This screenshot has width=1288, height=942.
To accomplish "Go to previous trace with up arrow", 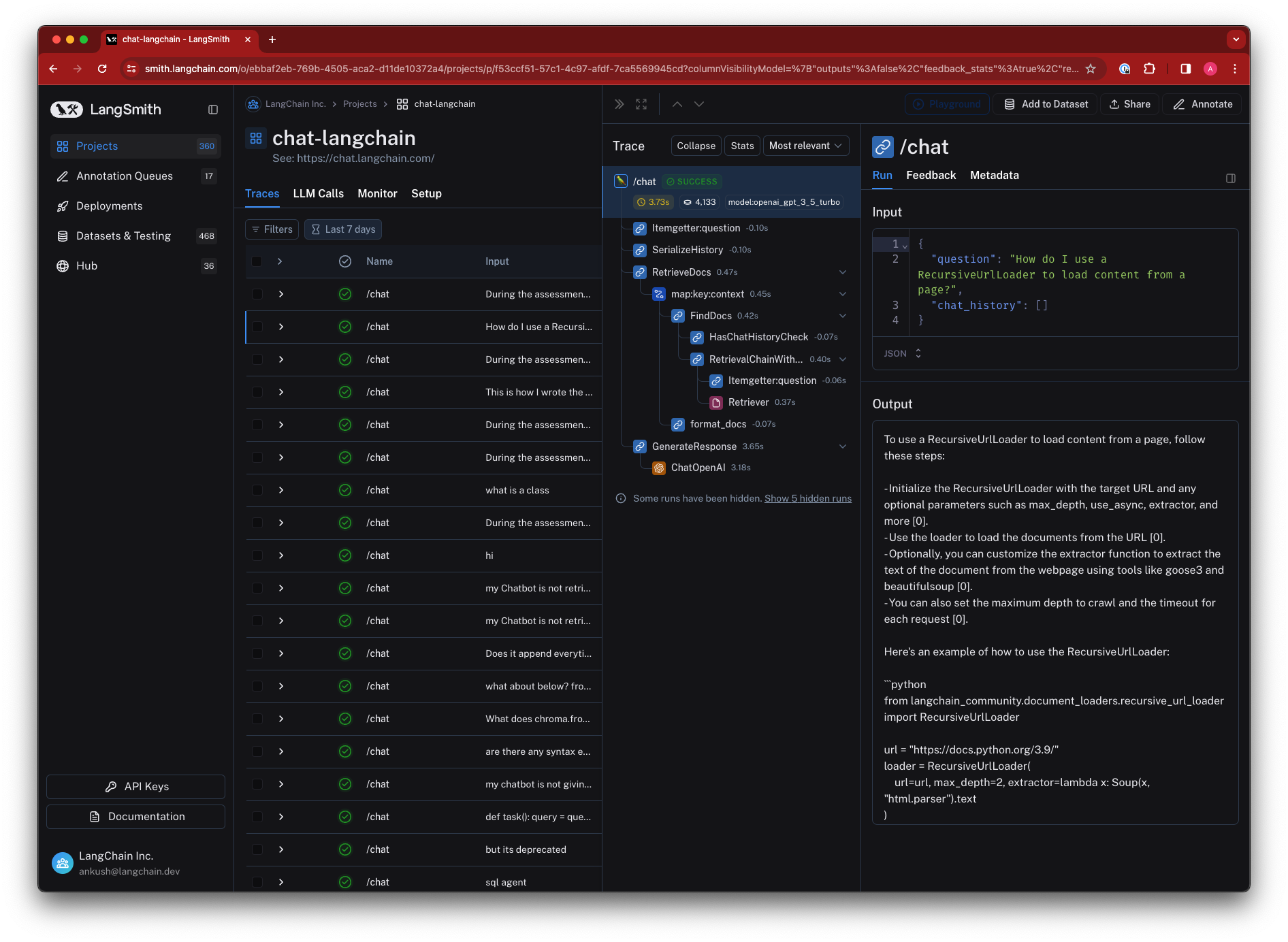I will (x=677, y=104).
